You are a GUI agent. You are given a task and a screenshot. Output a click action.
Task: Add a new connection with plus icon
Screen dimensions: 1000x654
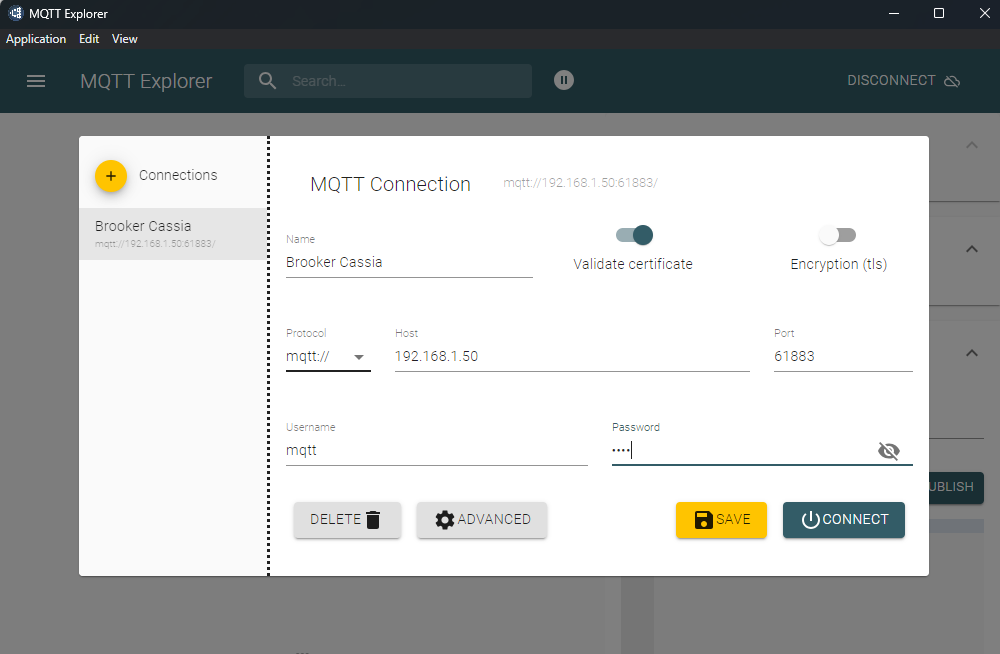coord(111,175)
